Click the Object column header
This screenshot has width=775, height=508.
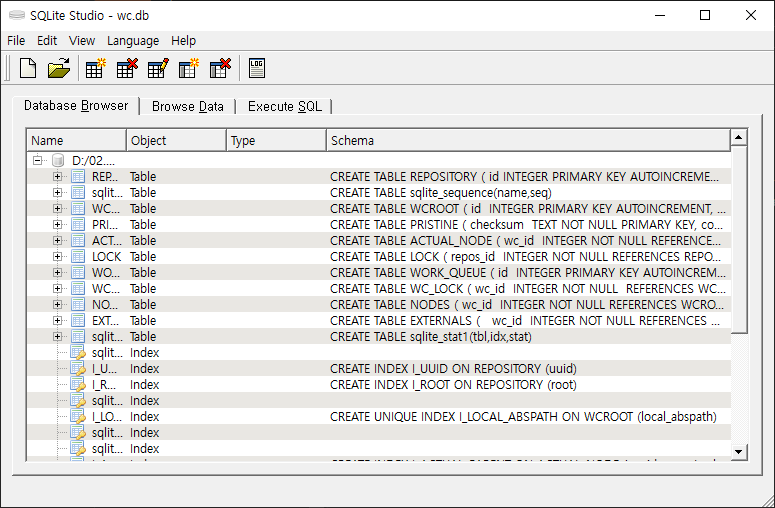176,140
